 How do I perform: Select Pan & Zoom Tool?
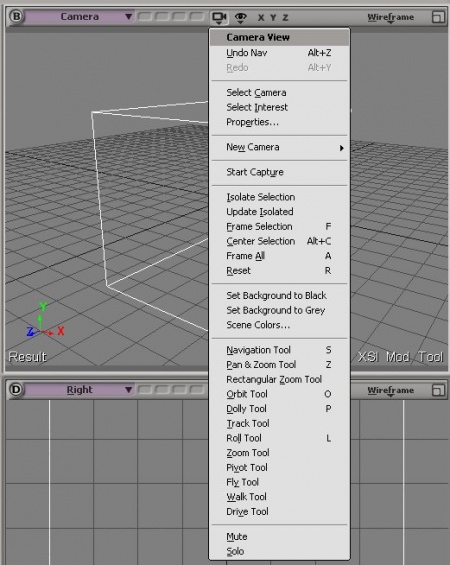pyautogui.click(x=279, y=365)
